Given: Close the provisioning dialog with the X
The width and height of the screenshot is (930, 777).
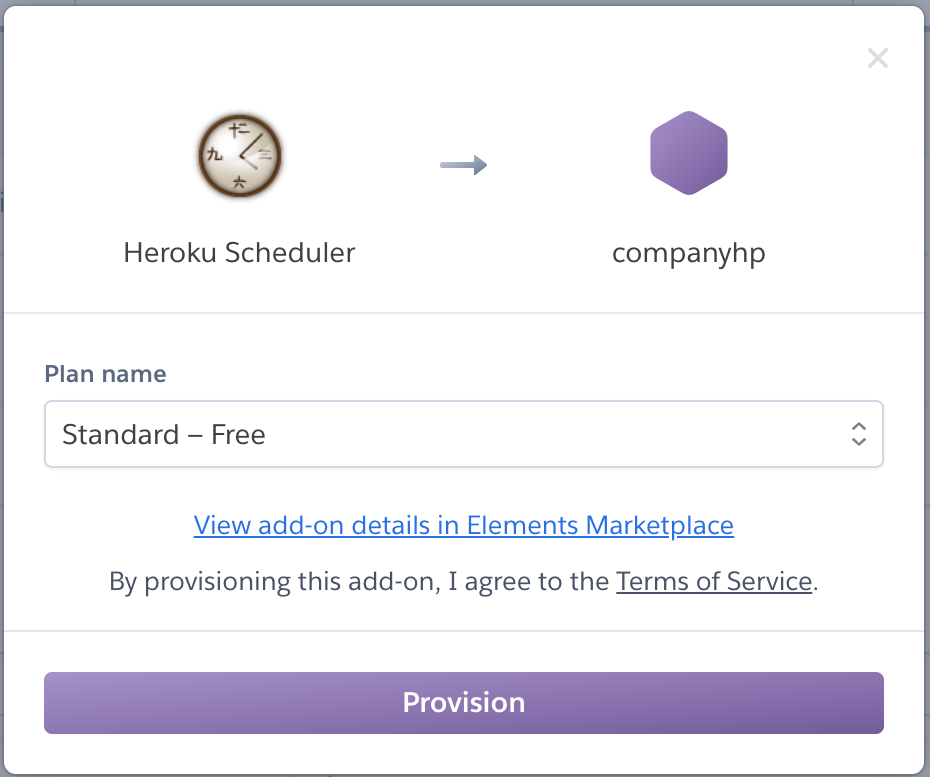Looking at the screenshot, I should tap(877, 58).
